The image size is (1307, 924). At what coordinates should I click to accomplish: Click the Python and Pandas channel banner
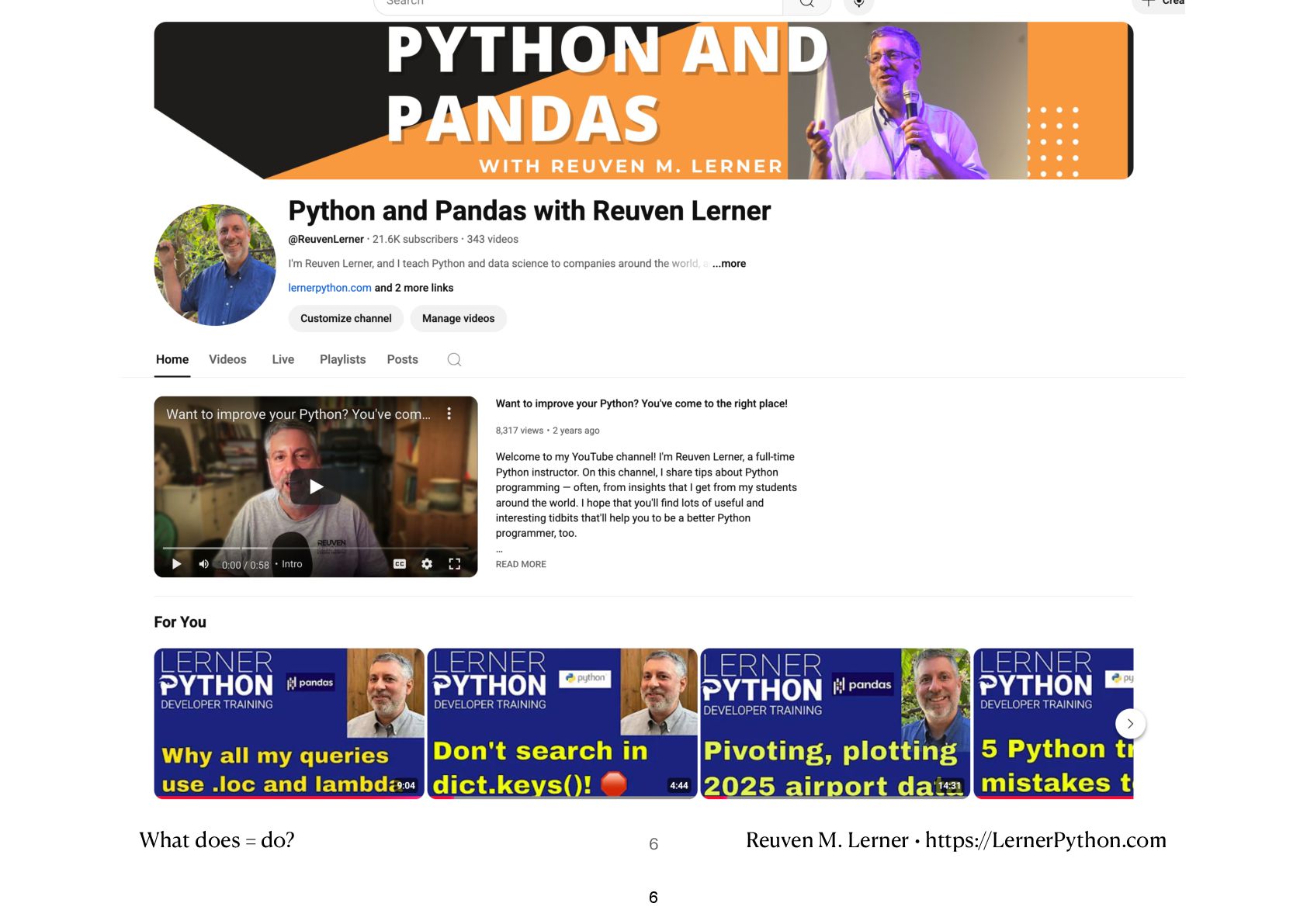(643, 101)
